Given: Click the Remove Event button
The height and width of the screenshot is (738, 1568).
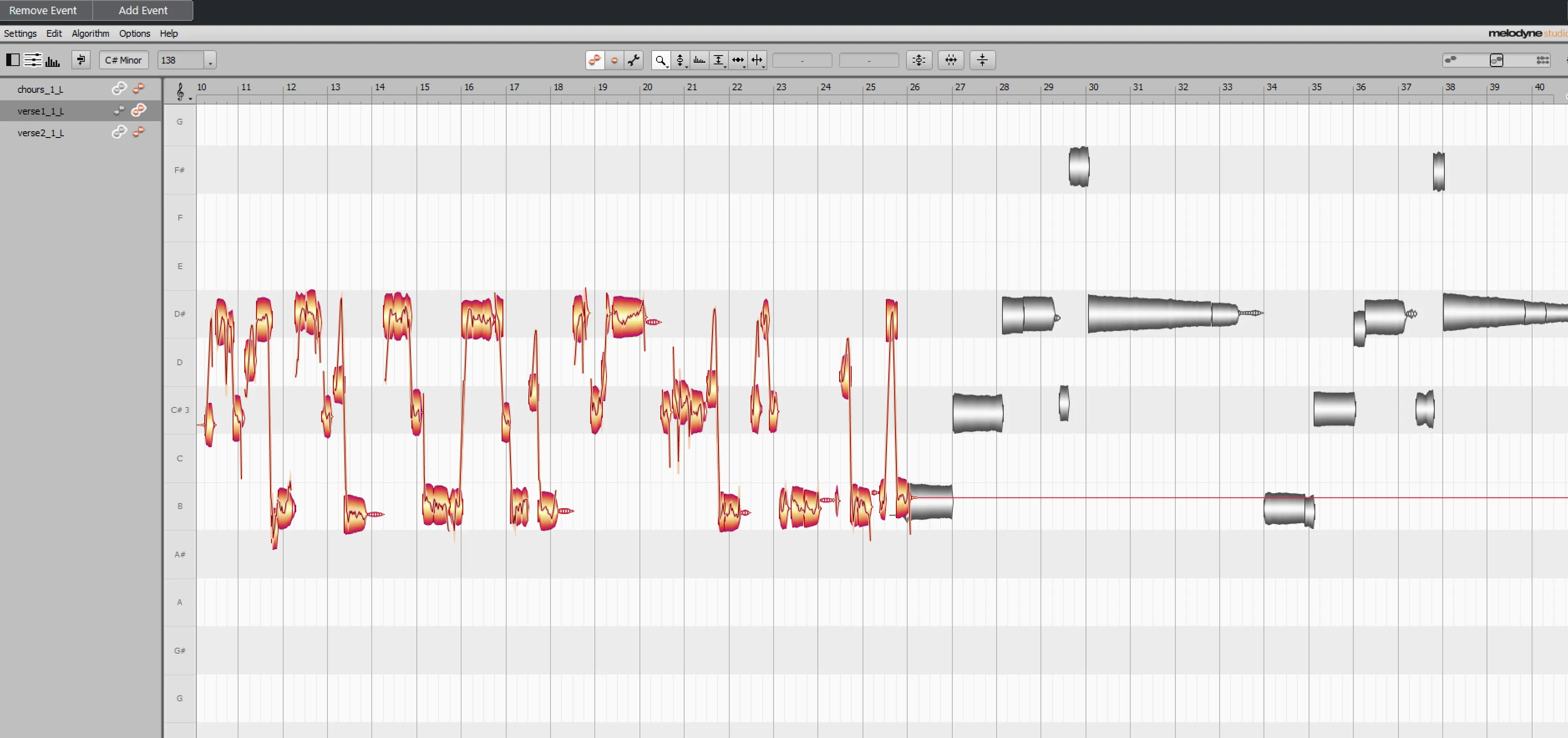Looking at the screenshot, I should tap(43, 10).
